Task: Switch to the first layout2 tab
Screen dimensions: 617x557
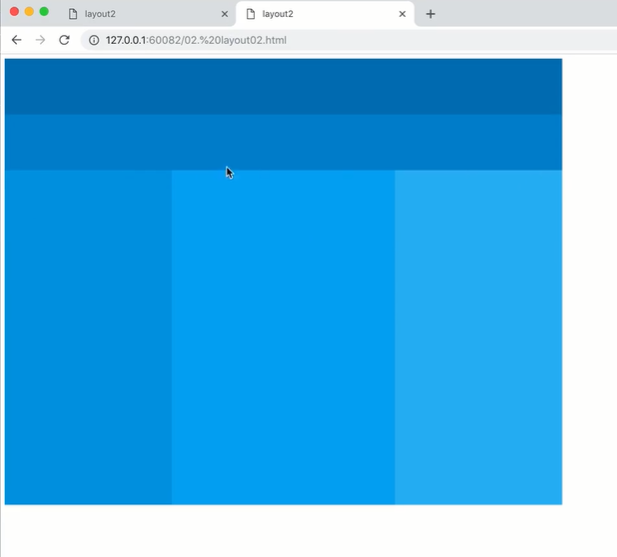Action: pos(148,14)
